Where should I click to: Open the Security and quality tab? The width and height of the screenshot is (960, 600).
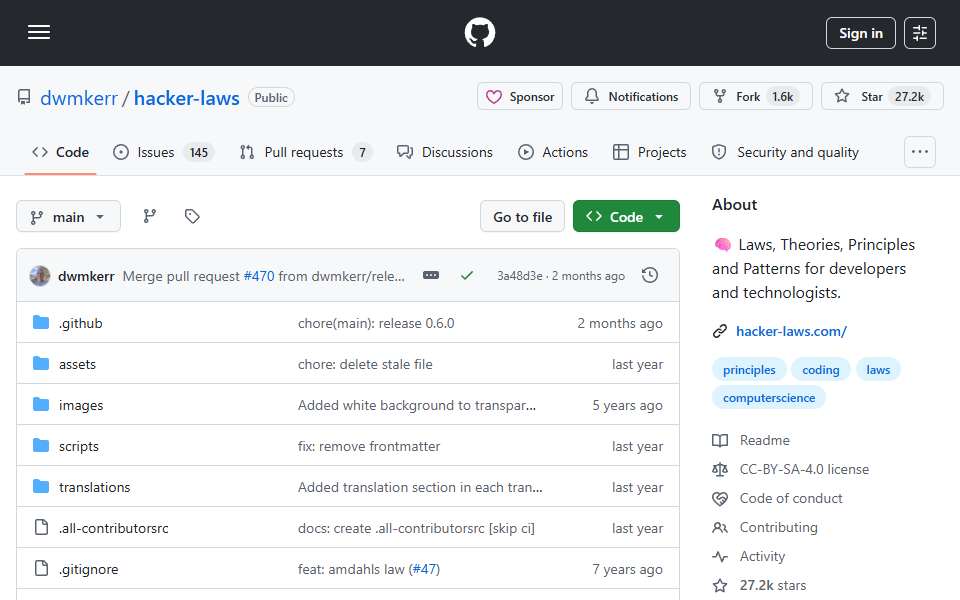(786, 152)
